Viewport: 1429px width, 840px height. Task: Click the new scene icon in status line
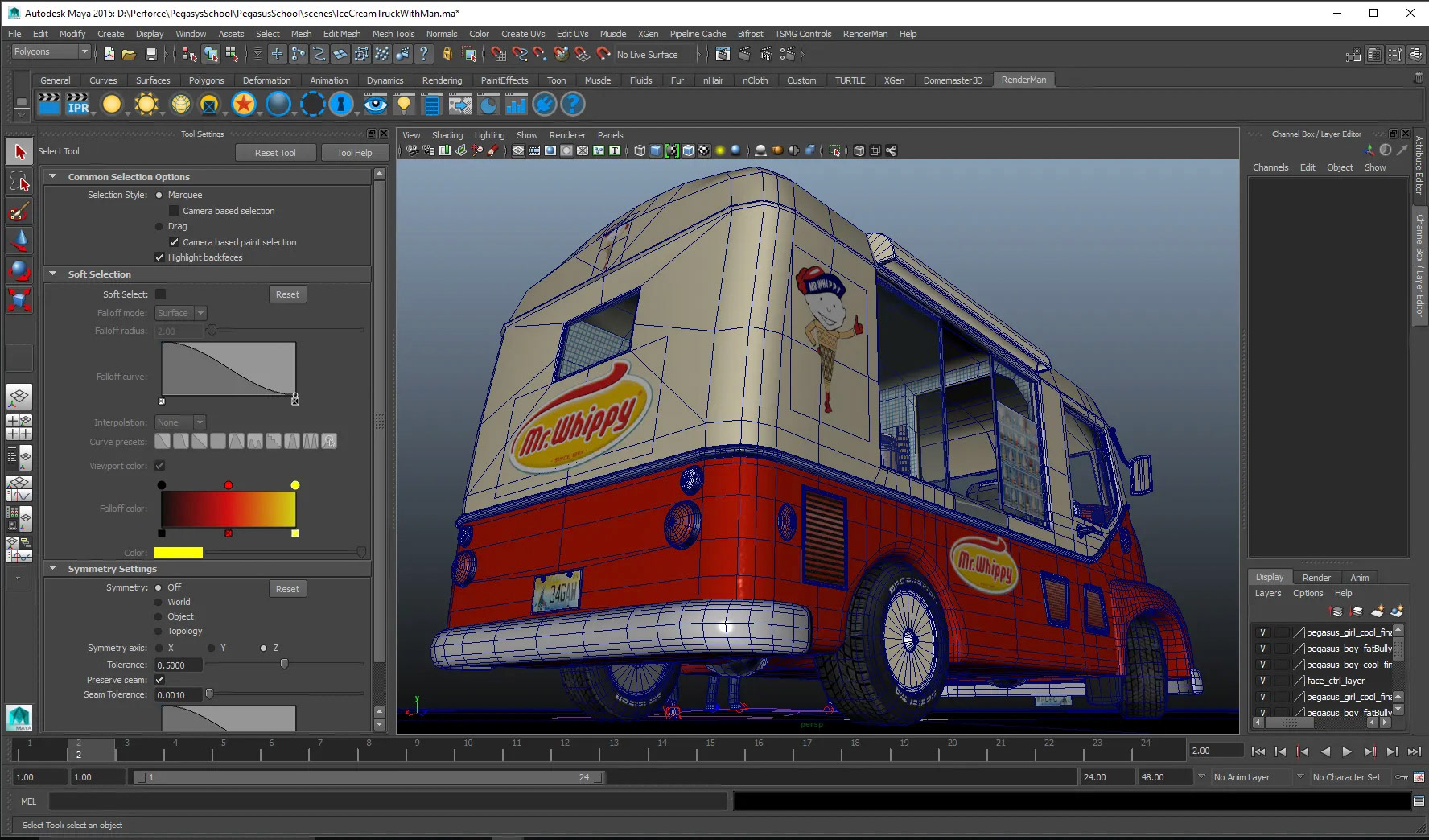(109, 54)
